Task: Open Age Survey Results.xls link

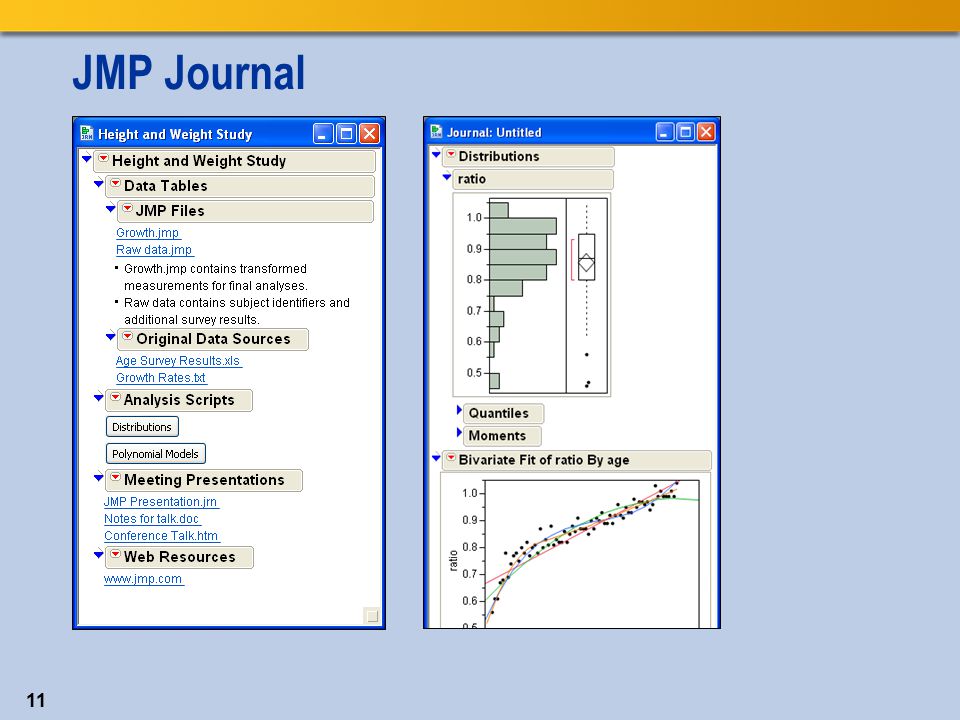Action: coord(178,361)
